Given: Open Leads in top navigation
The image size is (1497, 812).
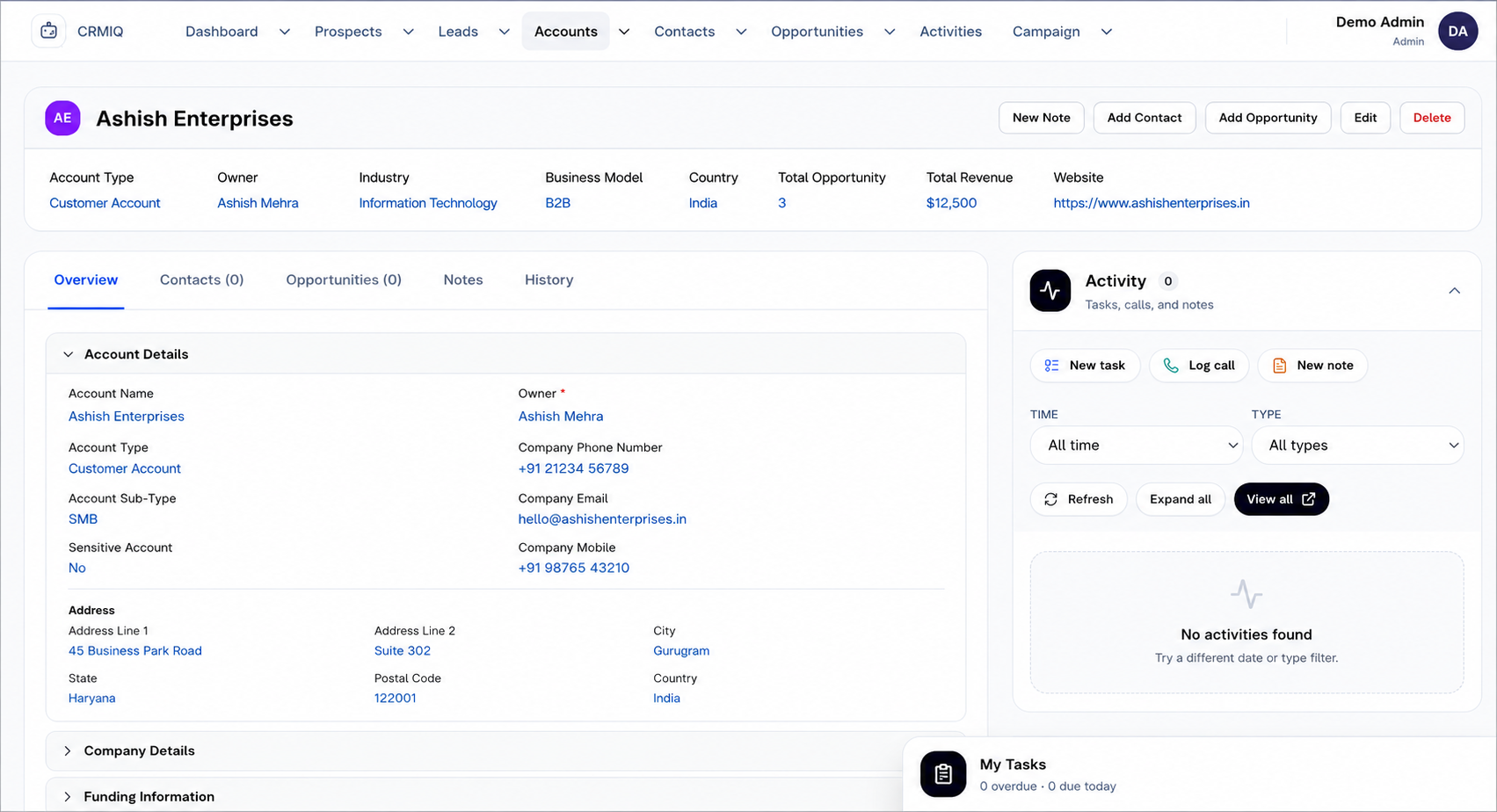Looking at the screenshot, I should pyautogui.click(x=458, y=32).
